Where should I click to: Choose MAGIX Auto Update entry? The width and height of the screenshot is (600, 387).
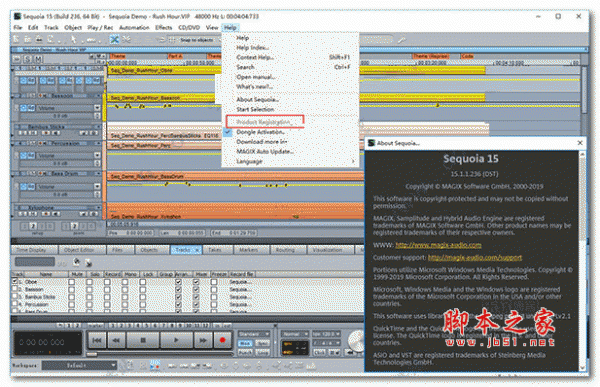click(265, 151)
